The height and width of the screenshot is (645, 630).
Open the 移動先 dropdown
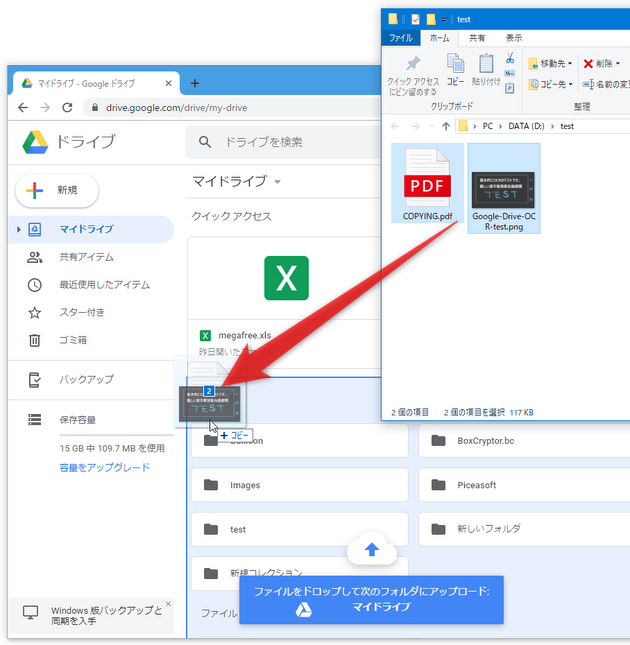[550, 64]
